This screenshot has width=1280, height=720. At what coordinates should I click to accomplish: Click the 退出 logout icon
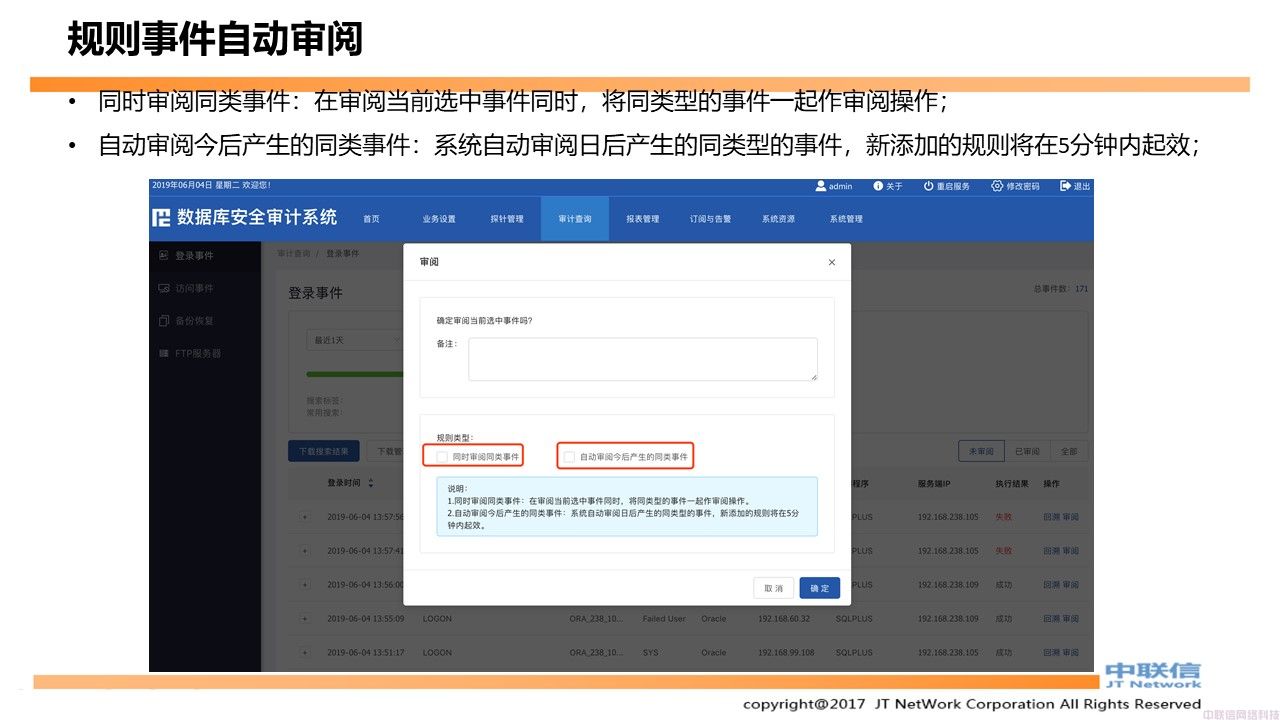[1065, 186]
